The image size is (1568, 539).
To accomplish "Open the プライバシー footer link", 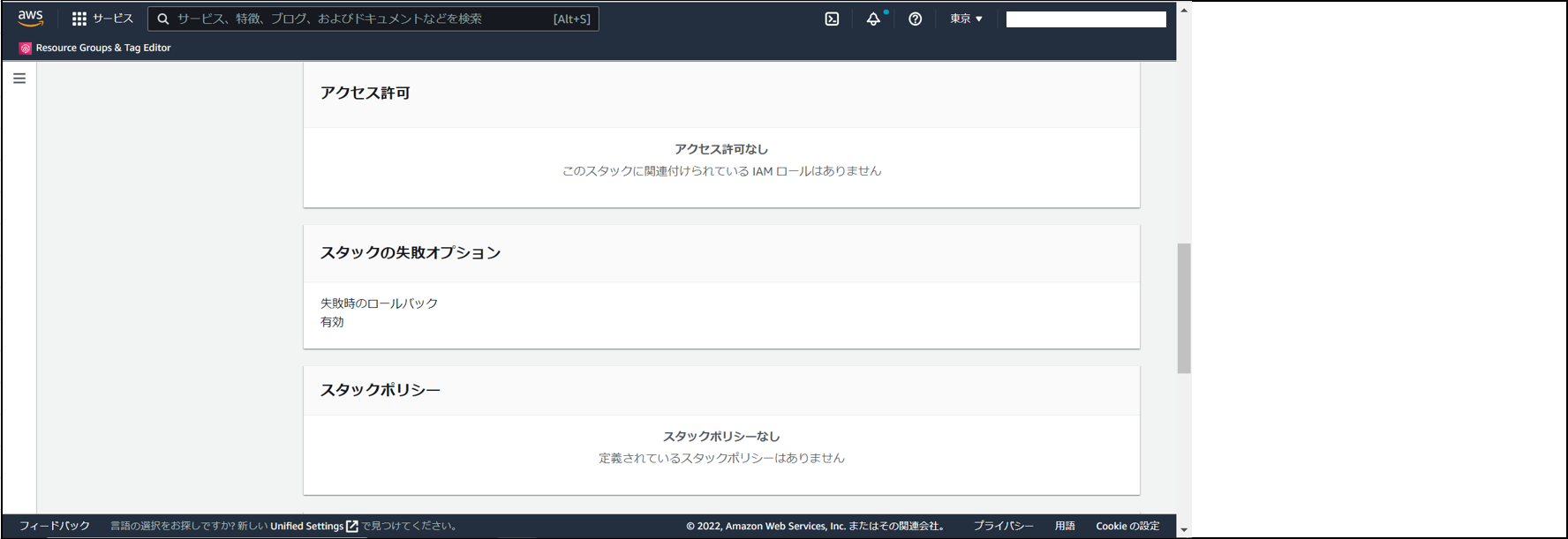I will 1003,526.
